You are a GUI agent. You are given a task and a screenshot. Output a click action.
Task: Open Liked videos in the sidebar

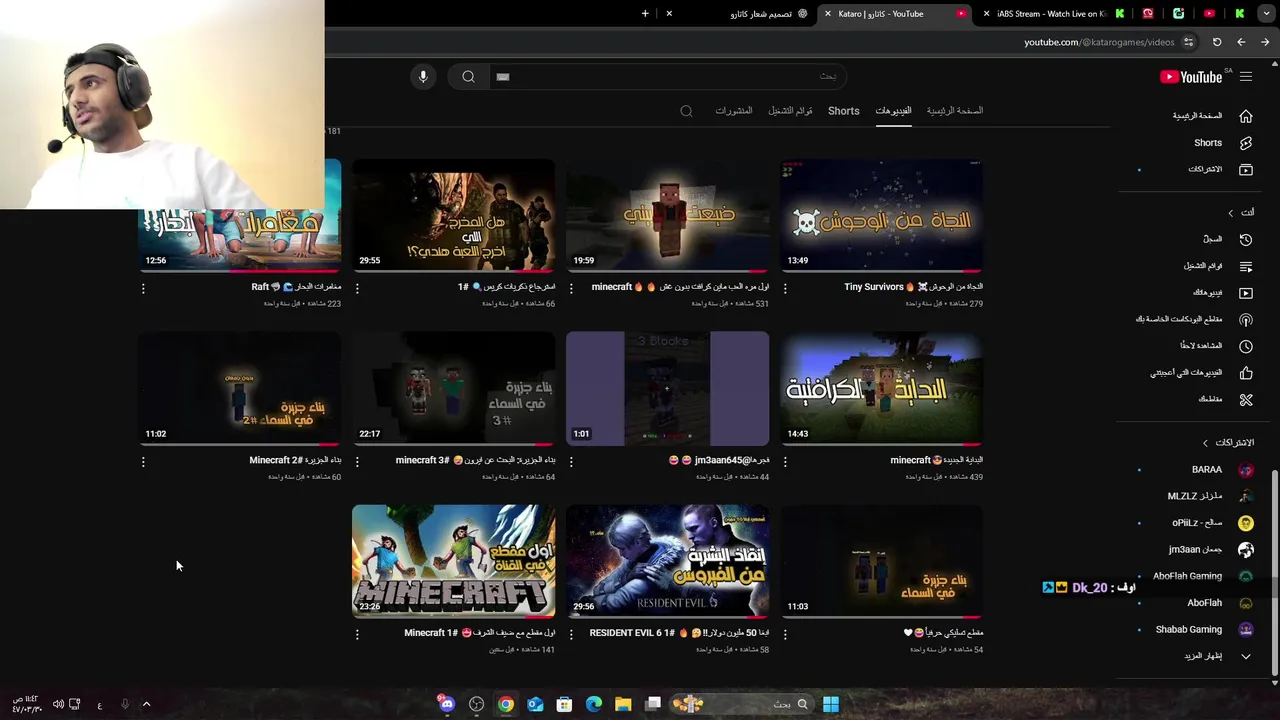1186,372
